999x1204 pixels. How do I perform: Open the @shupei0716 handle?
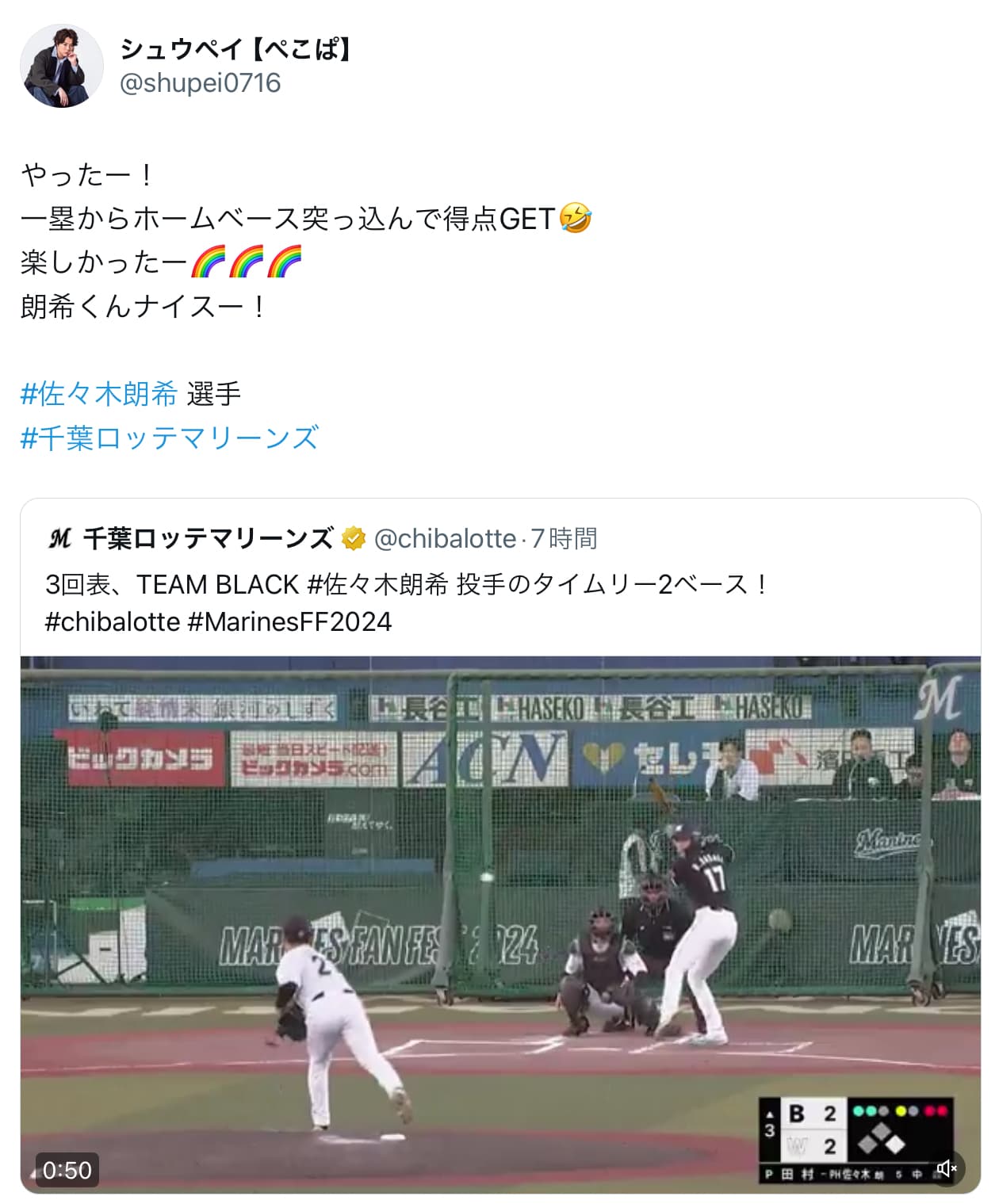200,83
